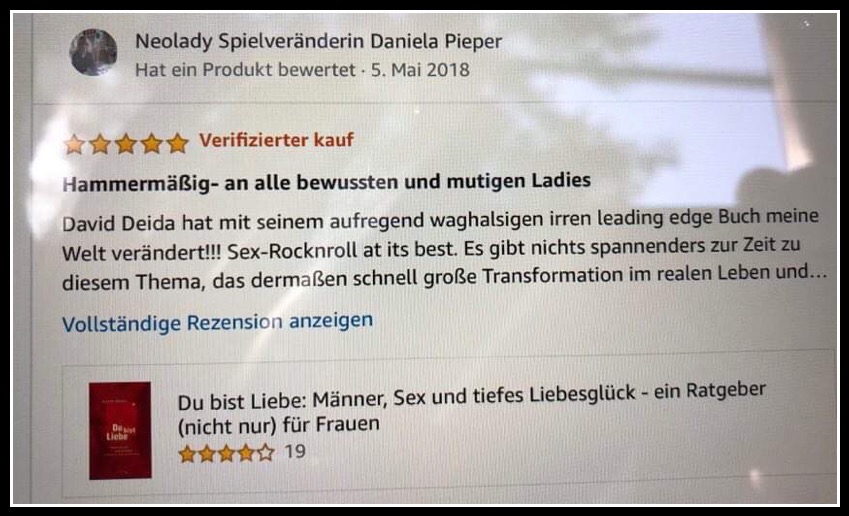
Task: Open product title 'Du bist Liebe: Männer, Sex'
Action: pyautogui.click(x=472, y=396)
